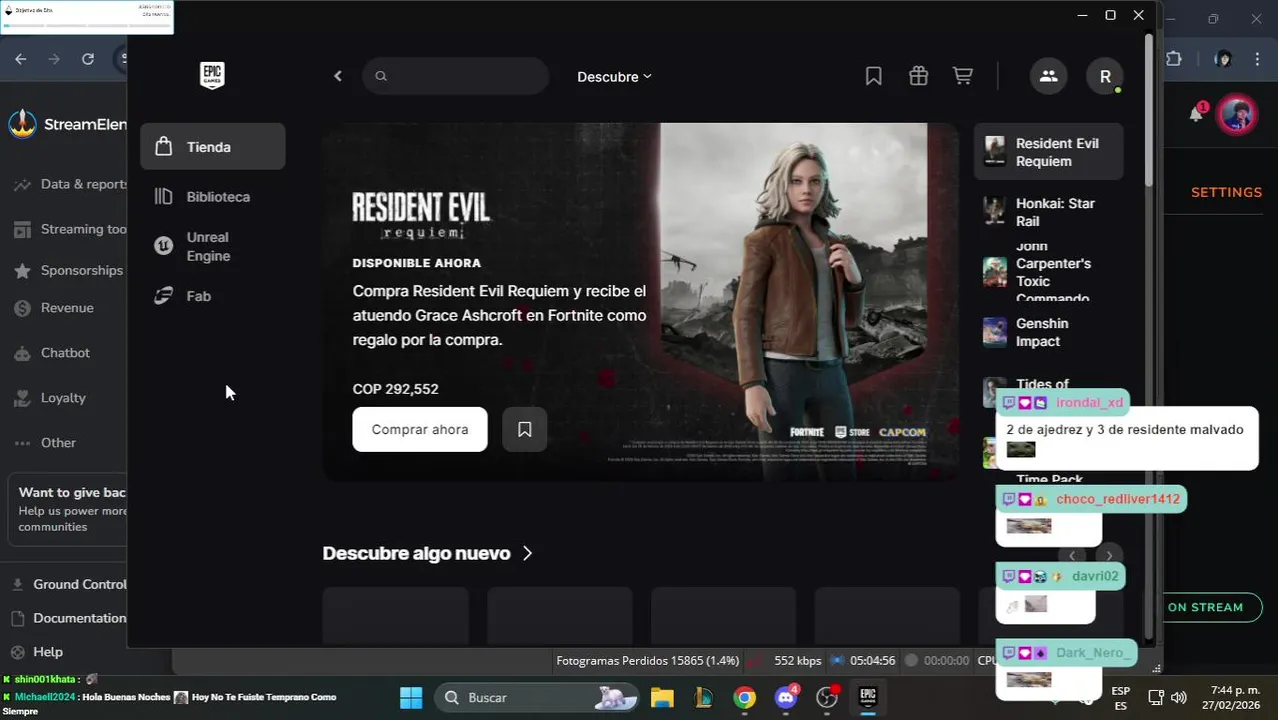This screenshot has width=1278, height=720.
Task: Click the Epic store search field
Action: click(456, 76)
